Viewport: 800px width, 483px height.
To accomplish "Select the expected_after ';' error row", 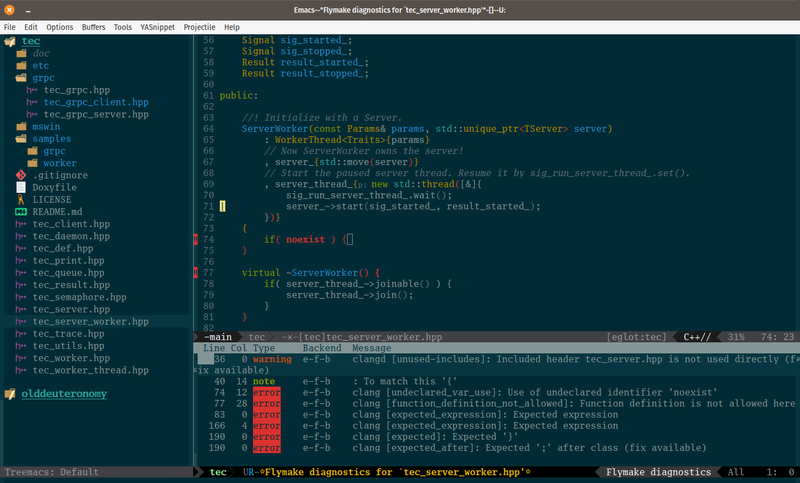I will [x=496, y=448].
